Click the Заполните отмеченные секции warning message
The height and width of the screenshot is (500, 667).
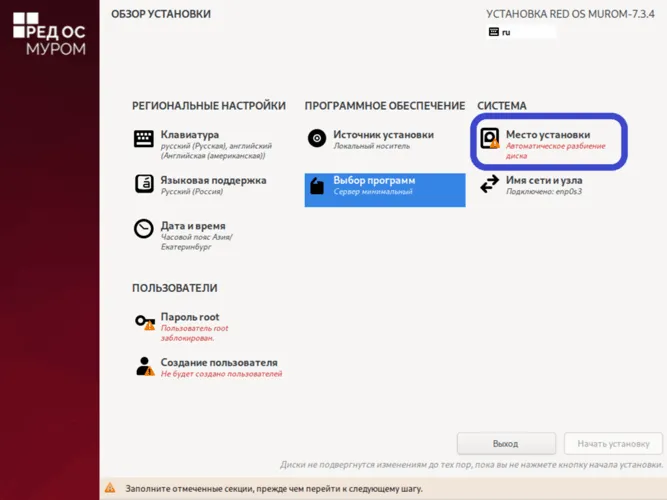[274, 489]
